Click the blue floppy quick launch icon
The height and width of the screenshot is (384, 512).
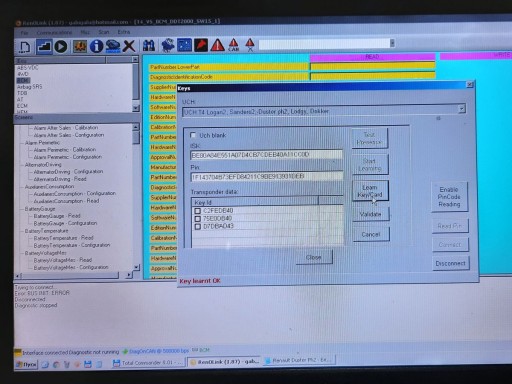coord(88,364)
